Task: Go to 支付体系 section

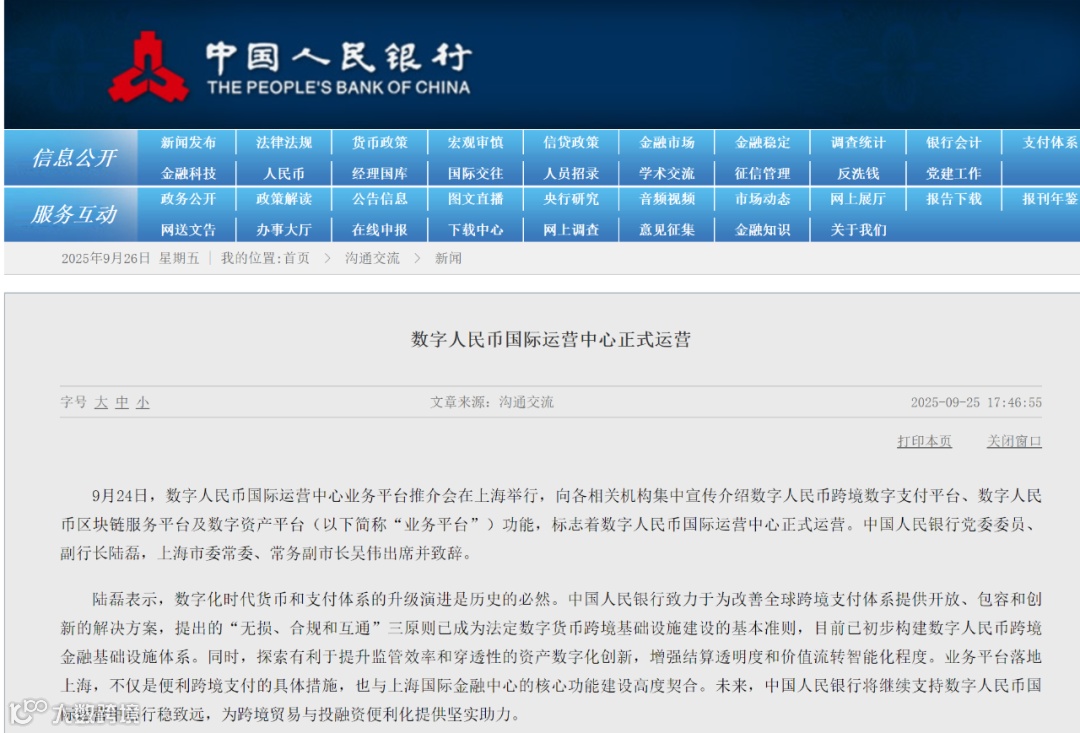Action: pyautogui.click(x=1050, y=143)
